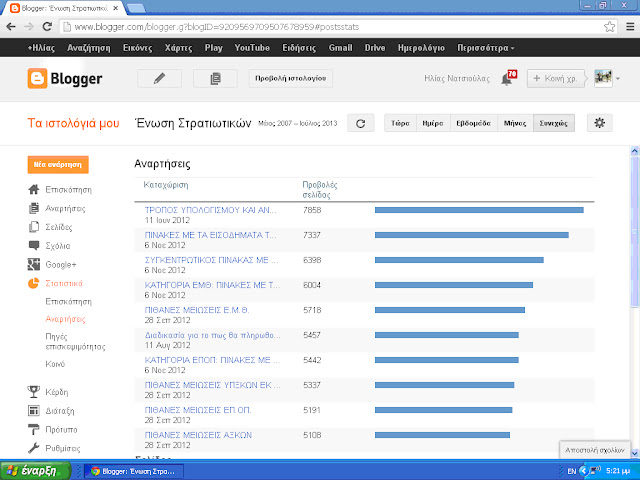The width and height of the screenshot is (640, 480).
Task: Open Χάρτες in Google bar
Action: pyautogui.click(x=178, y=48)
